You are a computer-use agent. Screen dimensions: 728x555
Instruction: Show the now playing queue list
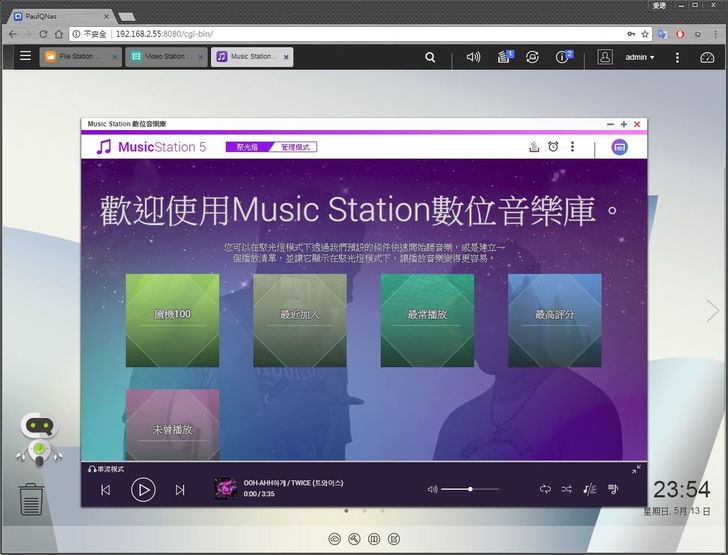(x=613, y=489)
